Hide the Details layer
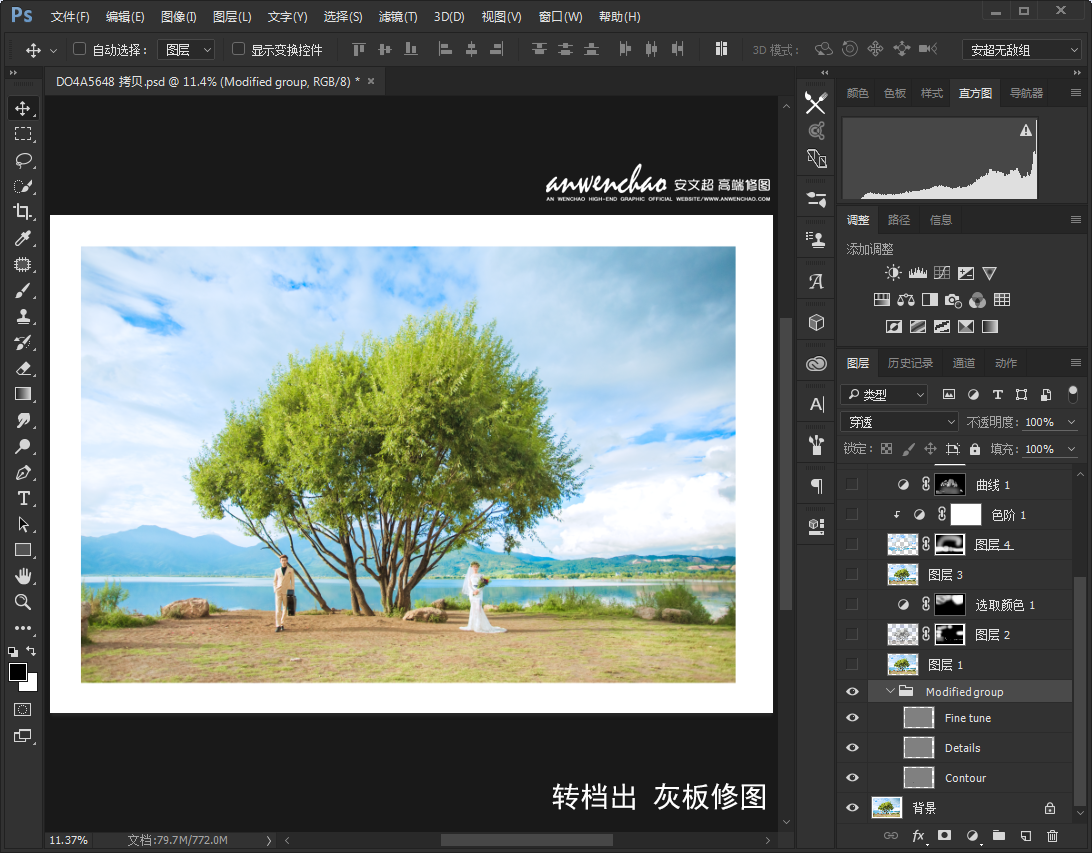The height and width of the screenshot is (853, 1092). point(852,748)
